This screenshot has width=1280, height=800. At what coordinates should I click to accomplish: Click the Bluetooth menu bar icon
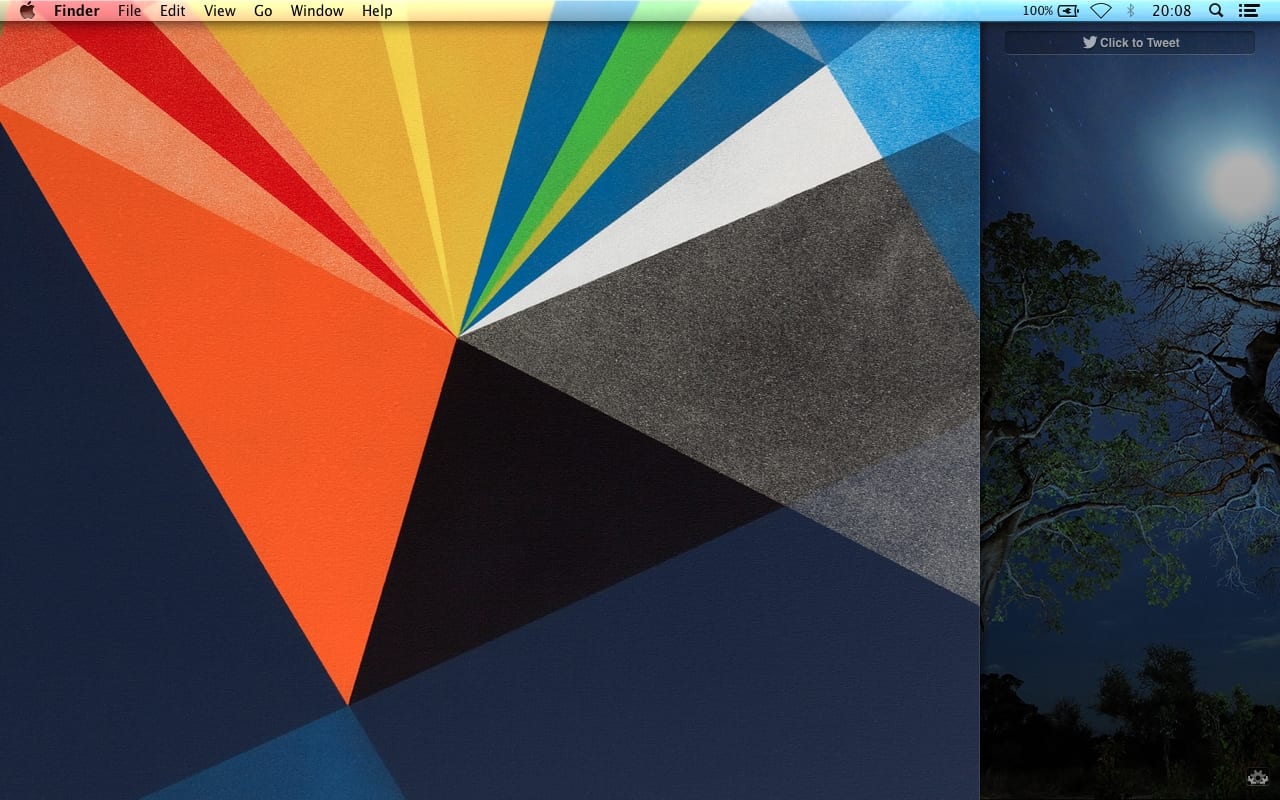click(x=1131, y=11)
